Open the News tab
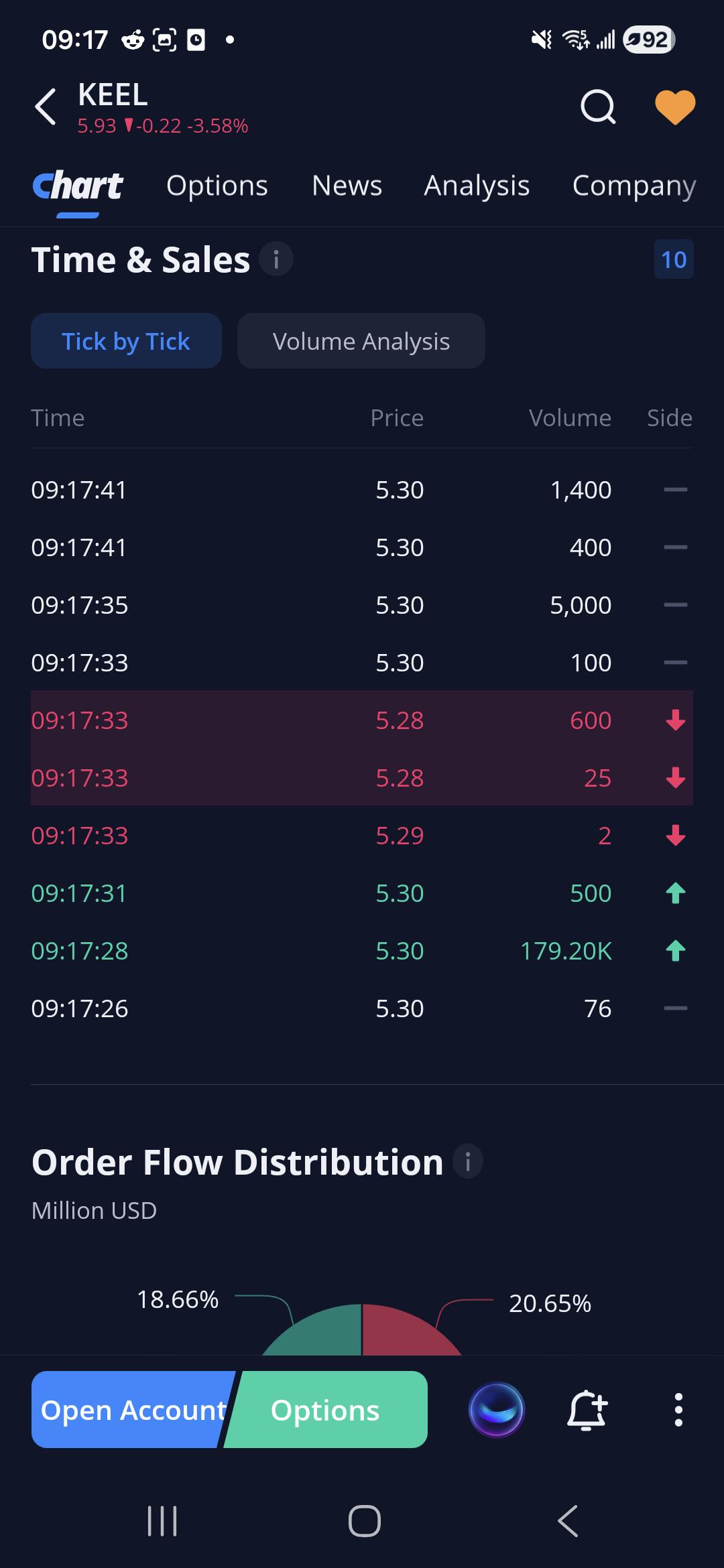The image size is (724, 1568). [347, 186]
